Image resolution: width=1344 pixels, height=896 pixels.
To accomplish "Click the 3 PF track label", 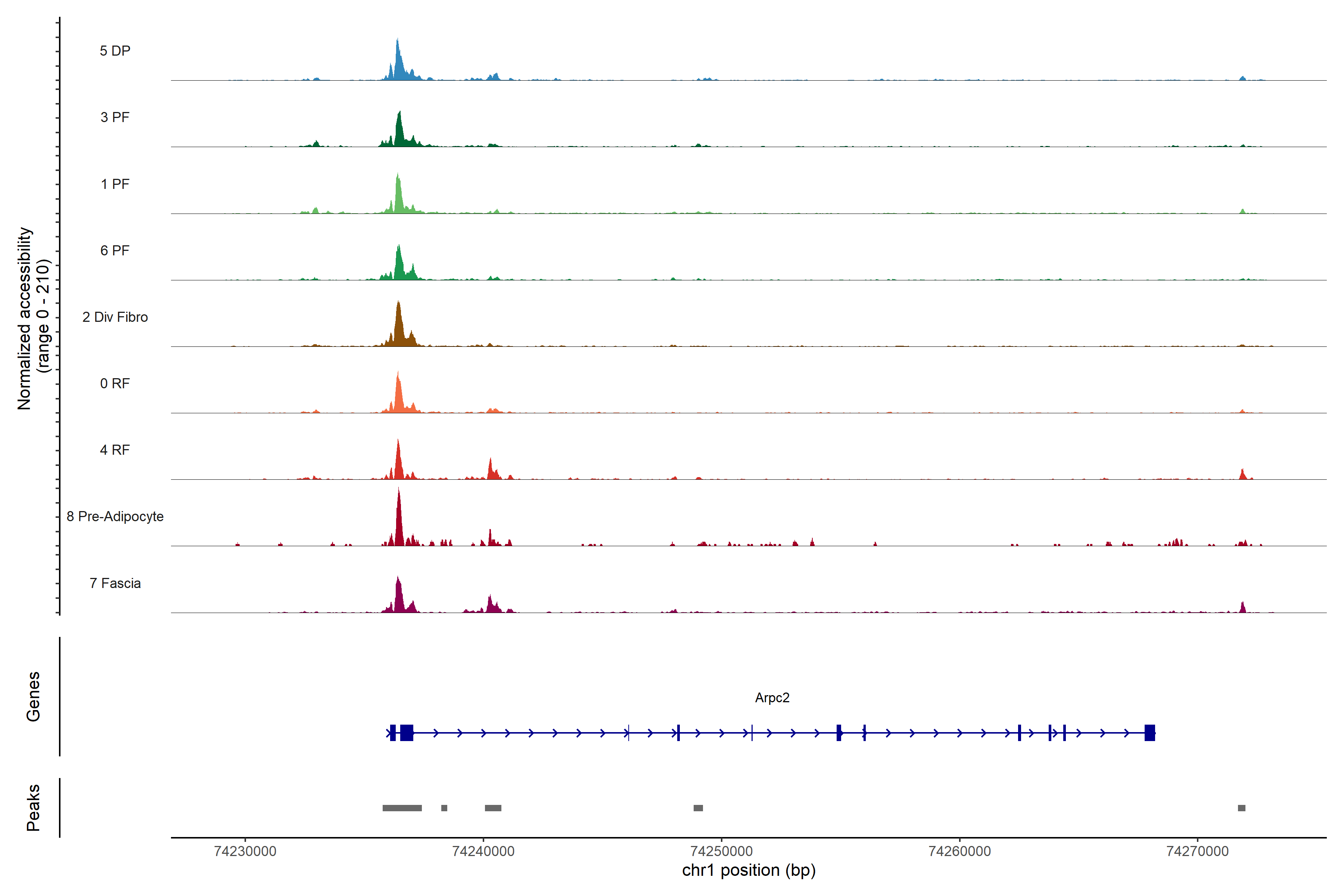I will point(115,117).
